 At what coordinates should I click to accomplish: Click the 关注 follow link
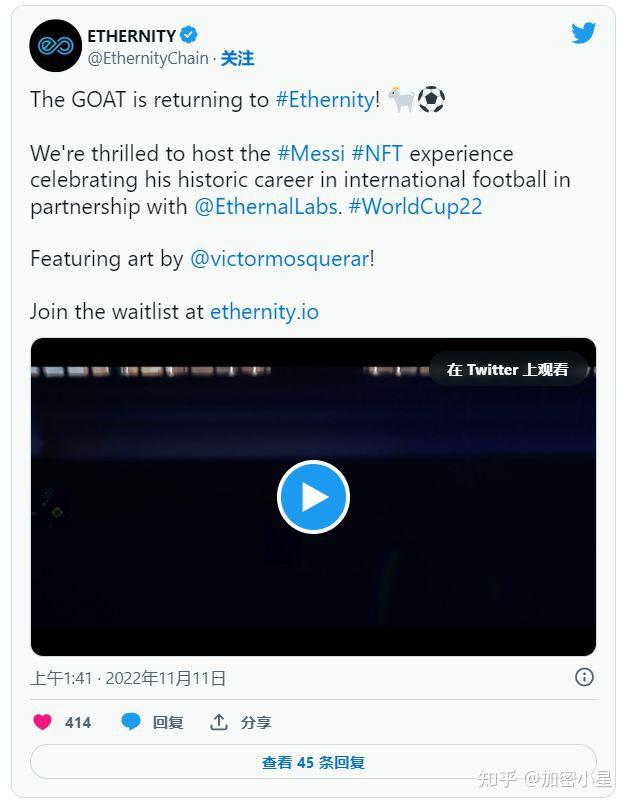(240, 58)
